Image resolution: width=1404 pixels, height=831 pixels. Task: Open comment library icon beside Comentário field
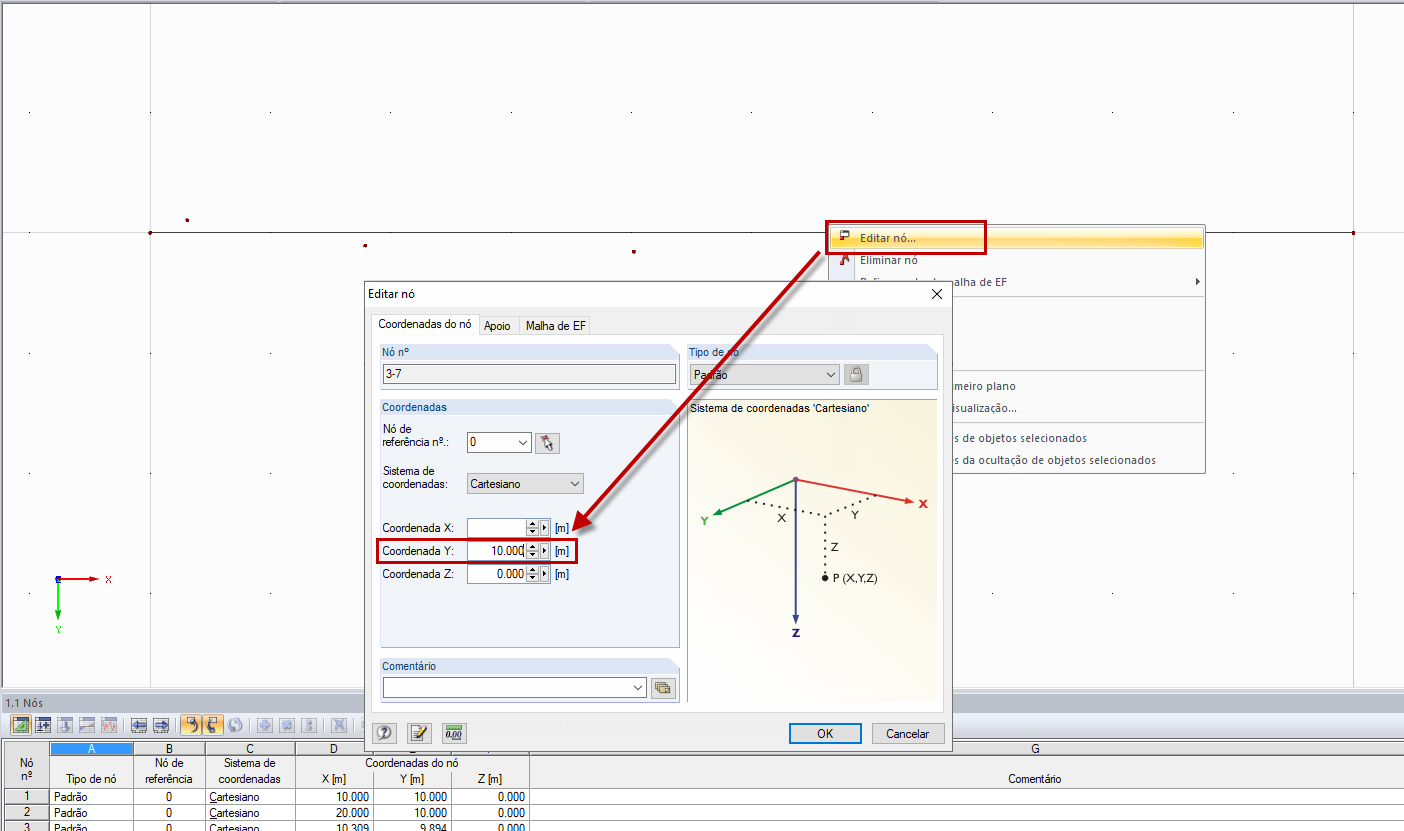point(663,688)
